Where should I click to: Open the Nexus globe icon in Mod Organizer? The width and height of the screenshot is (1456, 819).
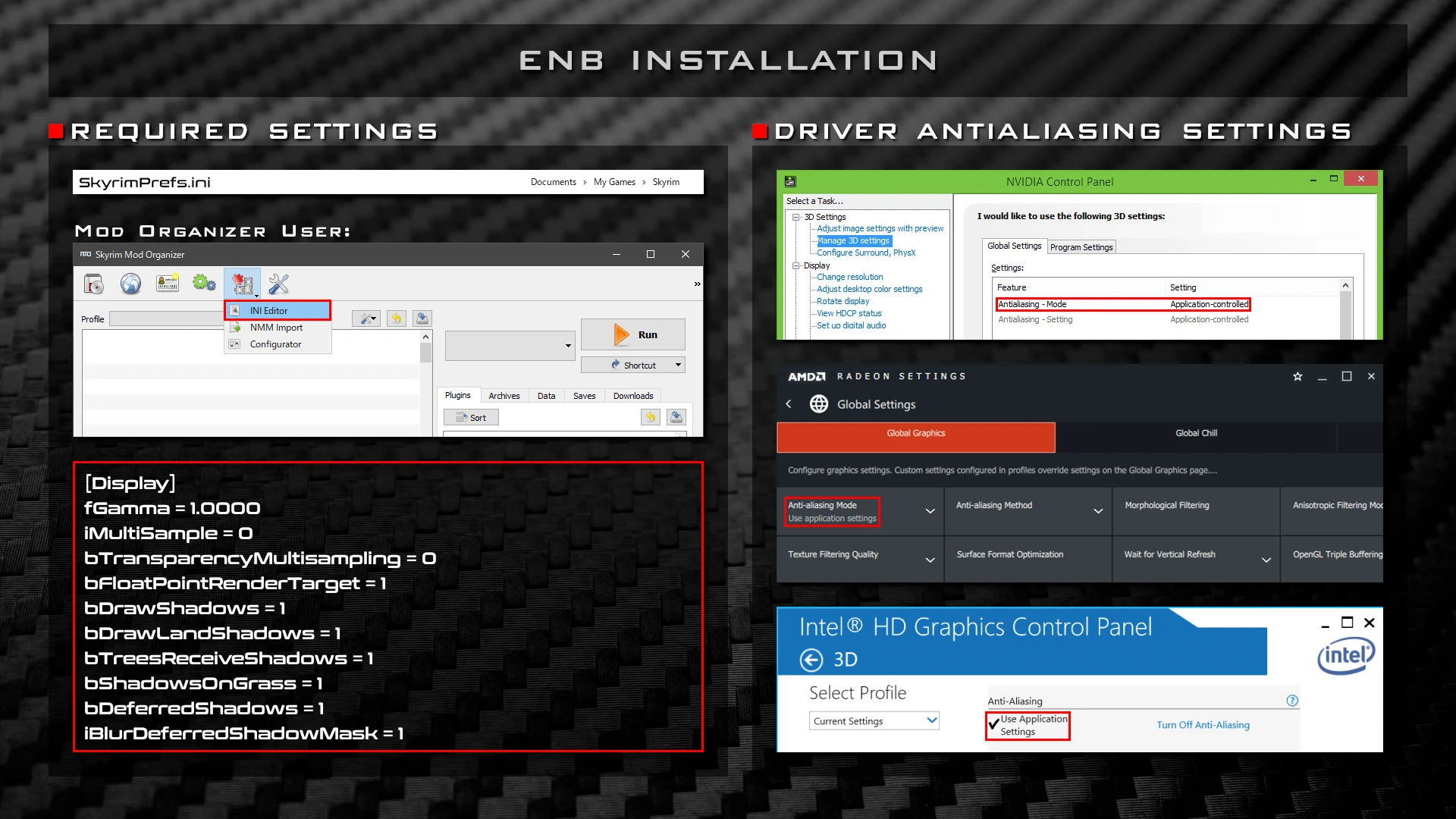pyautogui.click(x=130, y=284)
